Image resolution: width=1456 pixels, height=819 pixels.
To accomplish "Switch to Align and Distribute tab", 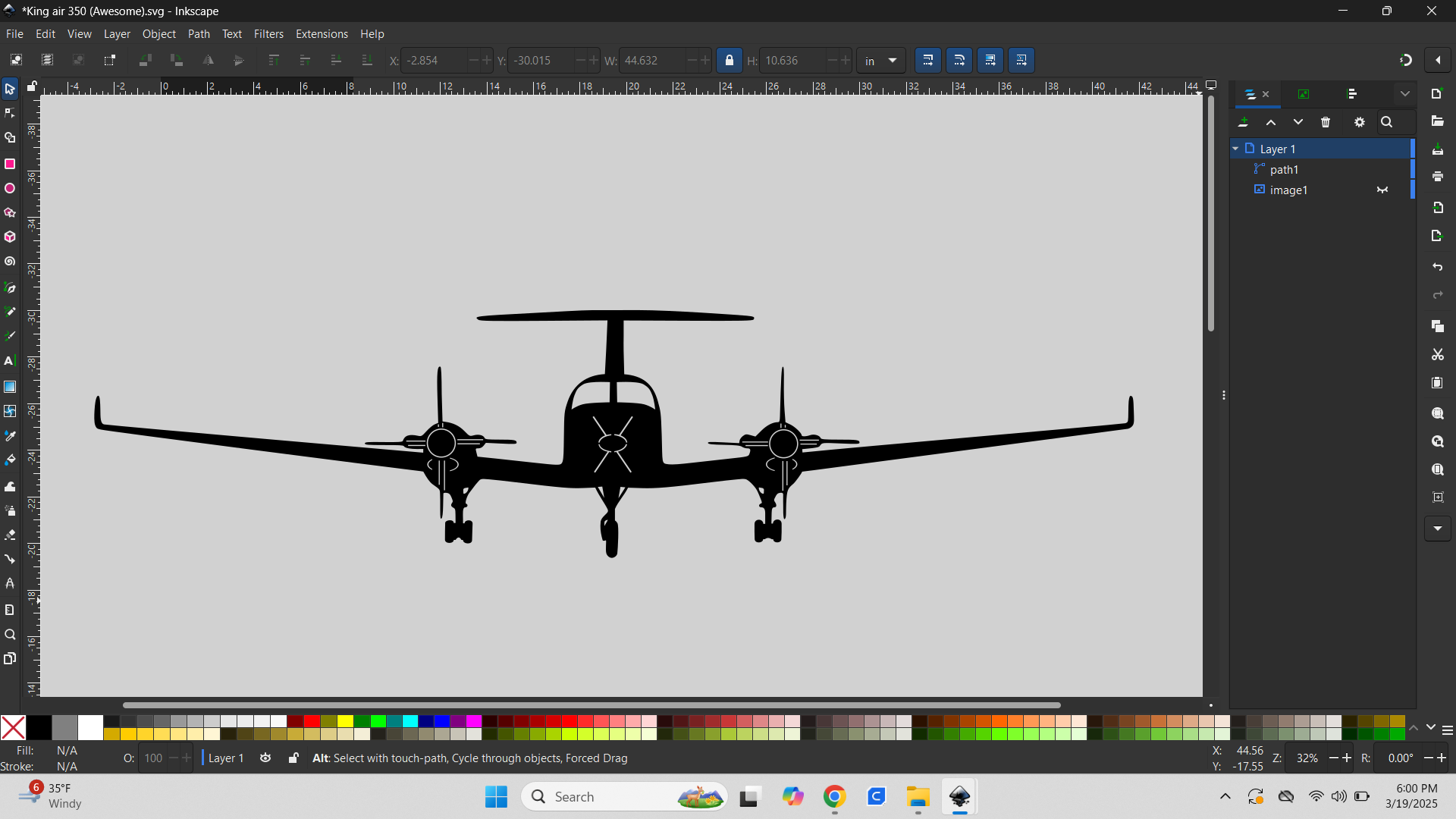I will (1352, 95).
